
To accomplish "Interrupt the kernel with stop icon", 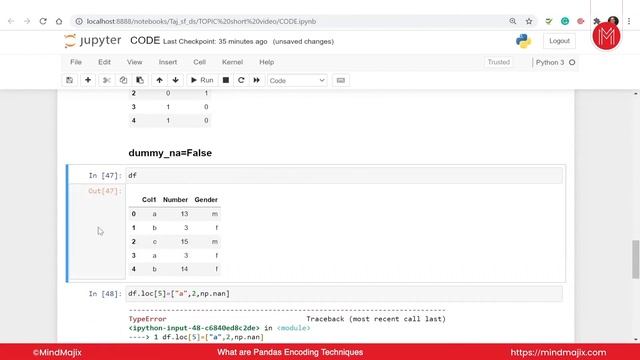I will (x=226, y=80).
